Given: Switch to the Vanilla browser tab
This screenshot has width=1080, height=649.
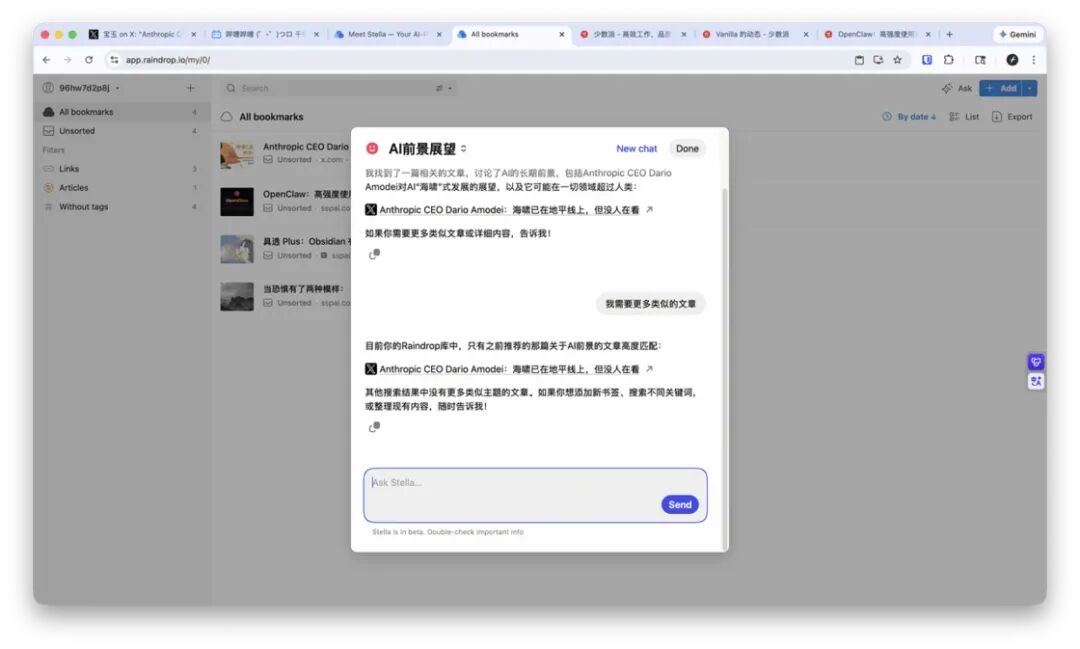Looking at the screenshot, I should (755, 34).
